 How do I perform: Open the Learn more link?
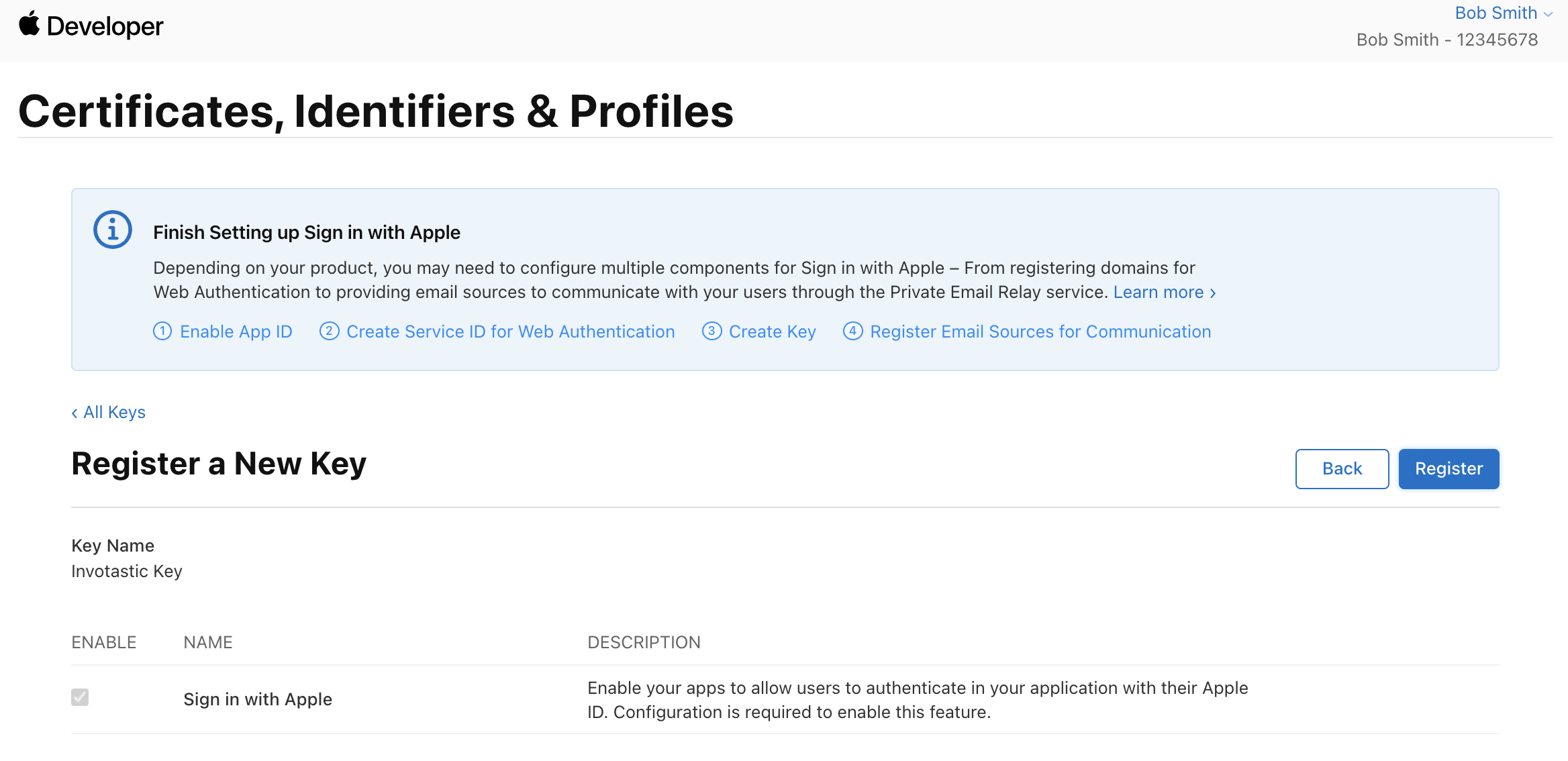pyautogui.click(x=1165, y=292)
